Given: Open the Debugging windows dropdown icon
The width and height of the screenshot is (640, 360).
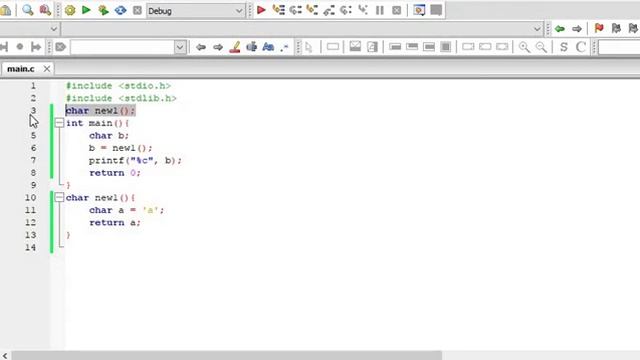Looking at the screenshot, I should click(419, 10).
